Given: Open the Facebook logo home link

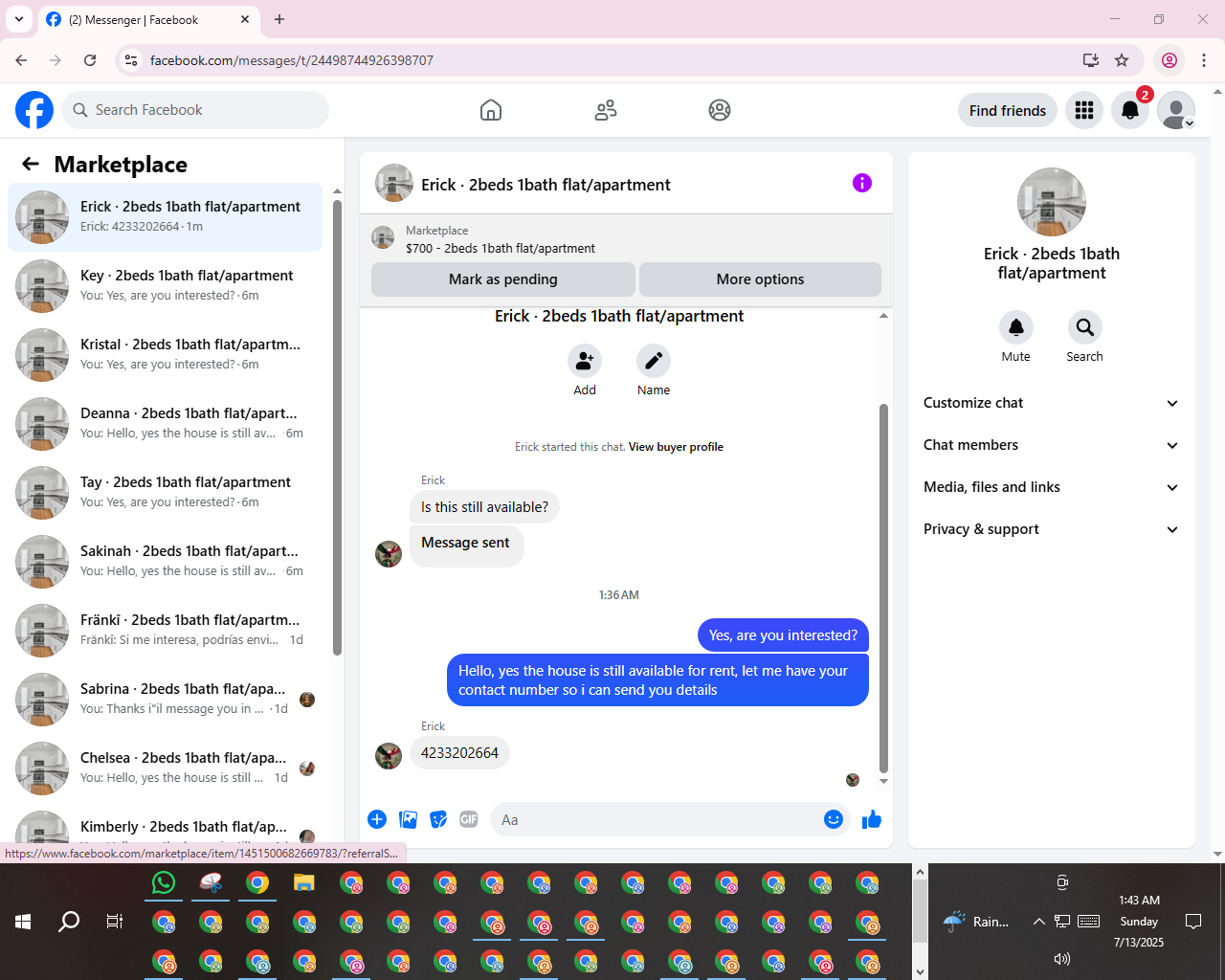Looking at the screenshot, I should point(34,110).
